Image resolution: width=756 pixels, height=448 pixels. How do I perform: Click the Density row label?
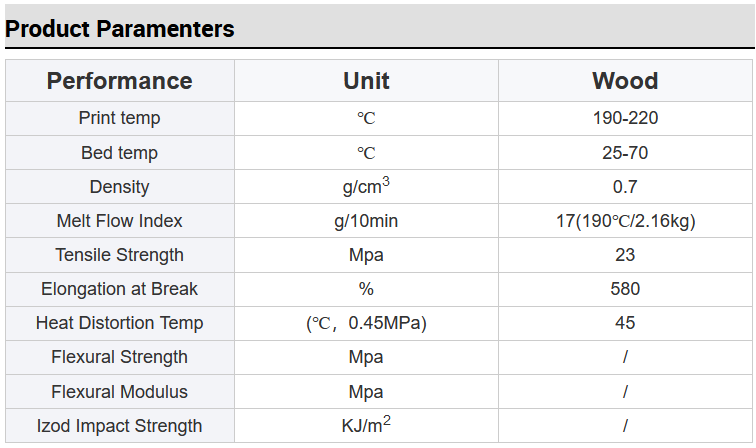tap(120, 187)
